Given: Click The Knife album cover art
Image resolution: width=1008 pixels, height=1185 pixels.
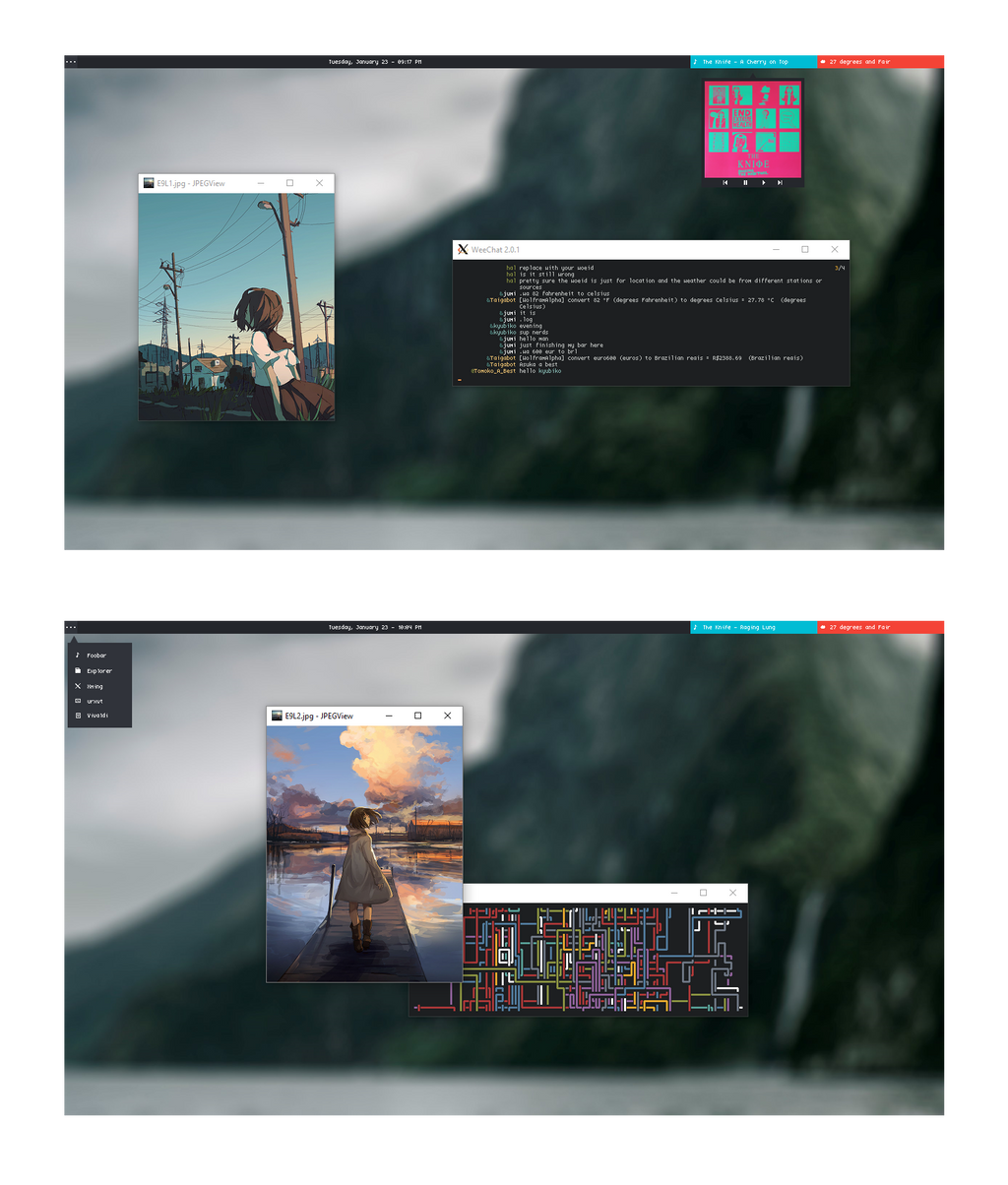Looking at the screenshot, I should tap(753, 129).
